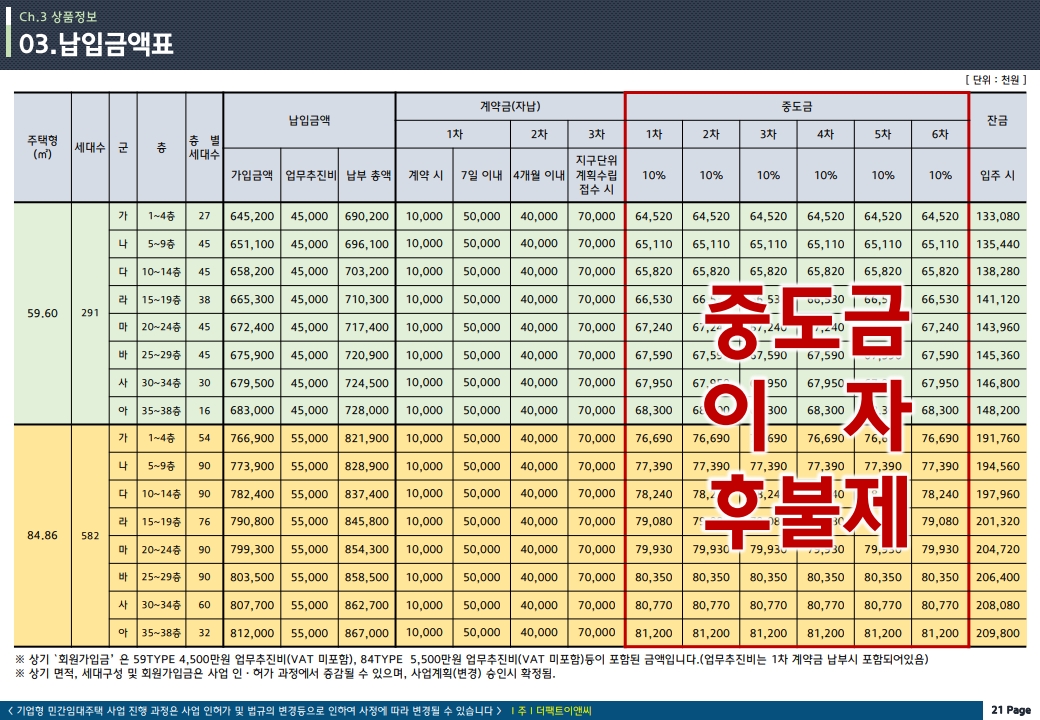
Task: Click the 잔금 value '148,200'
Action: tap(998, 410)
